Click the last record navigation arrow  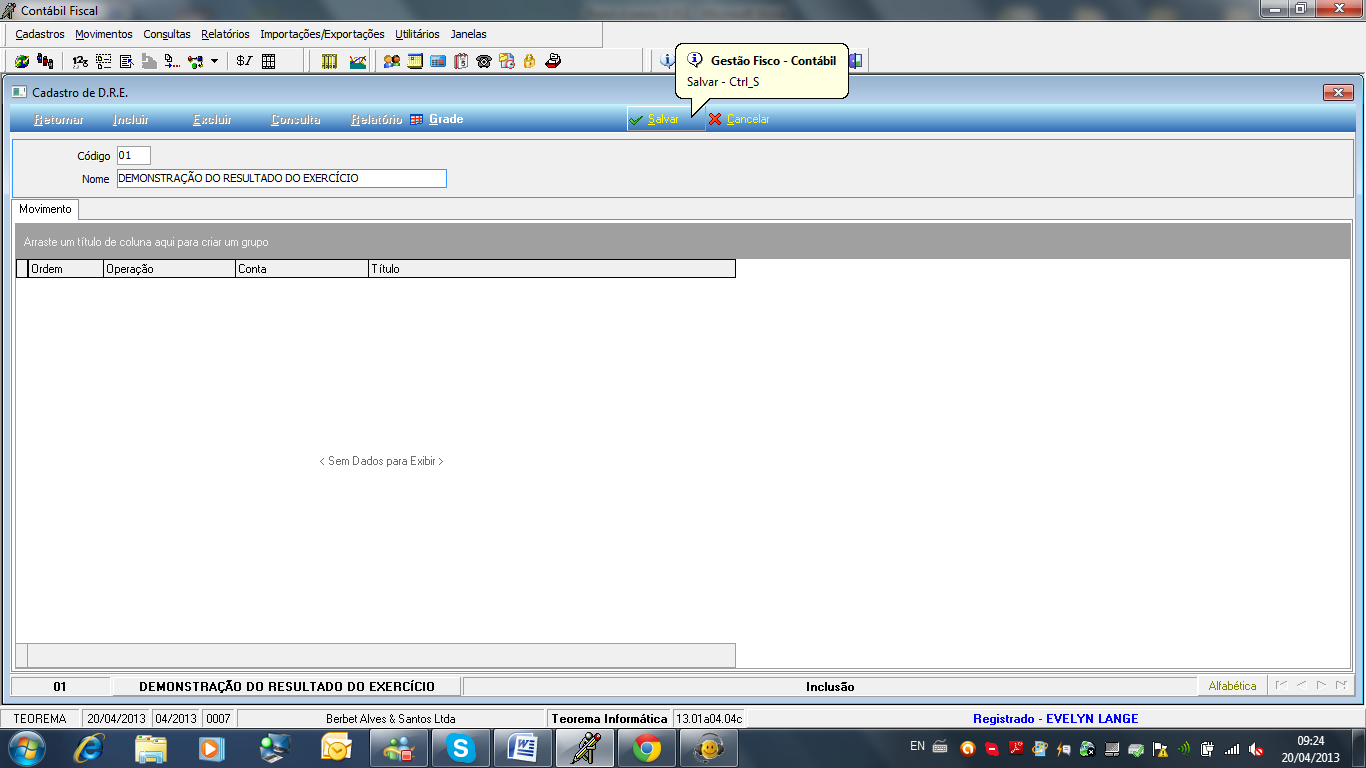coord(1341,685)
